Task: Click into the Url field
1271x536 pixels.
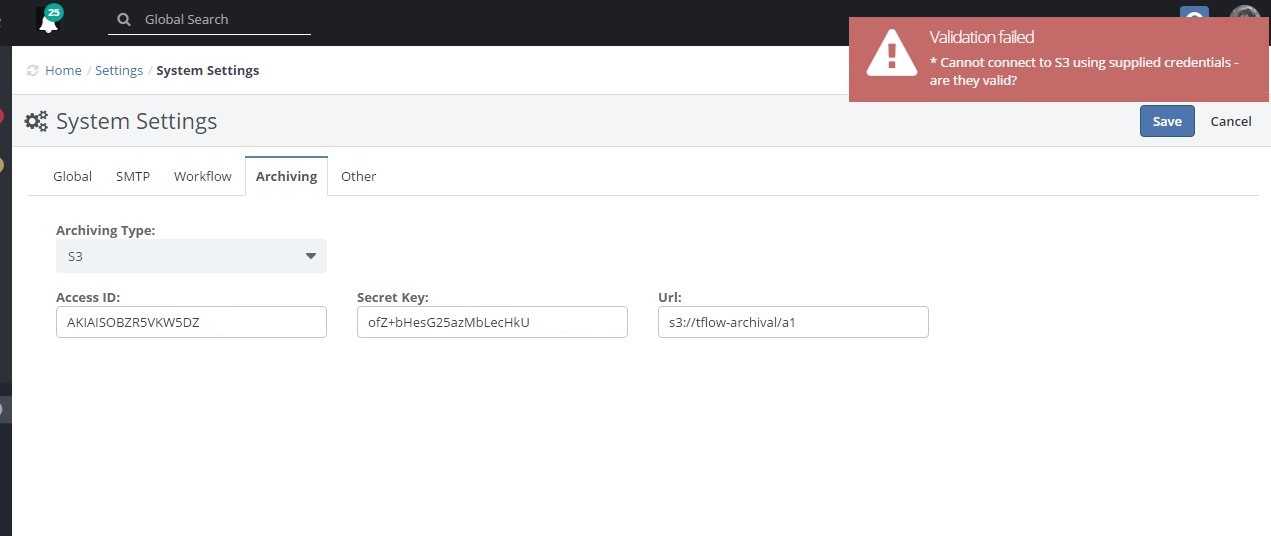Action: coord(793,322)
